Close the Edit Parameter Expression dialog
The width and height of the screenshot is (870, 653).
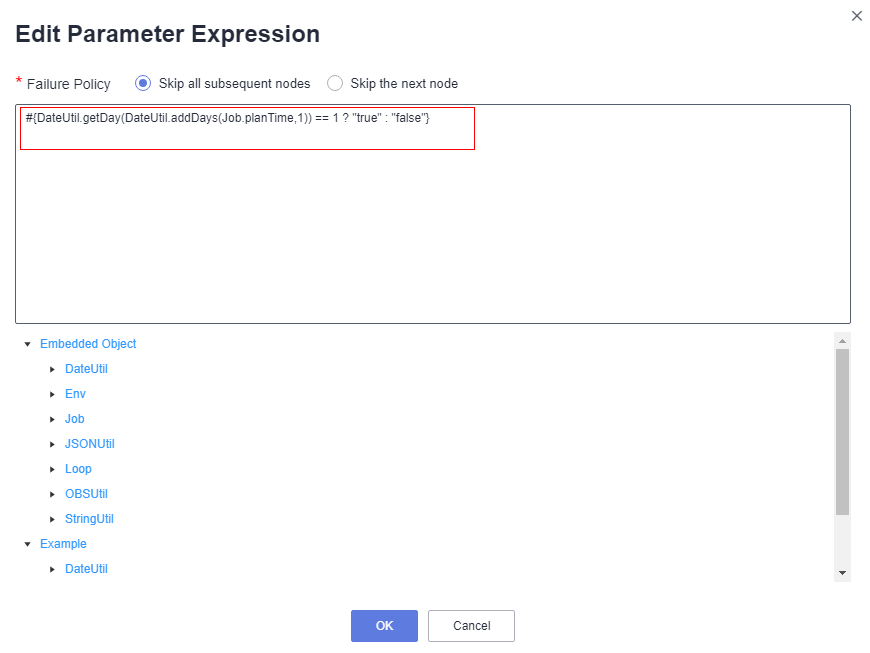click(856, 16)
